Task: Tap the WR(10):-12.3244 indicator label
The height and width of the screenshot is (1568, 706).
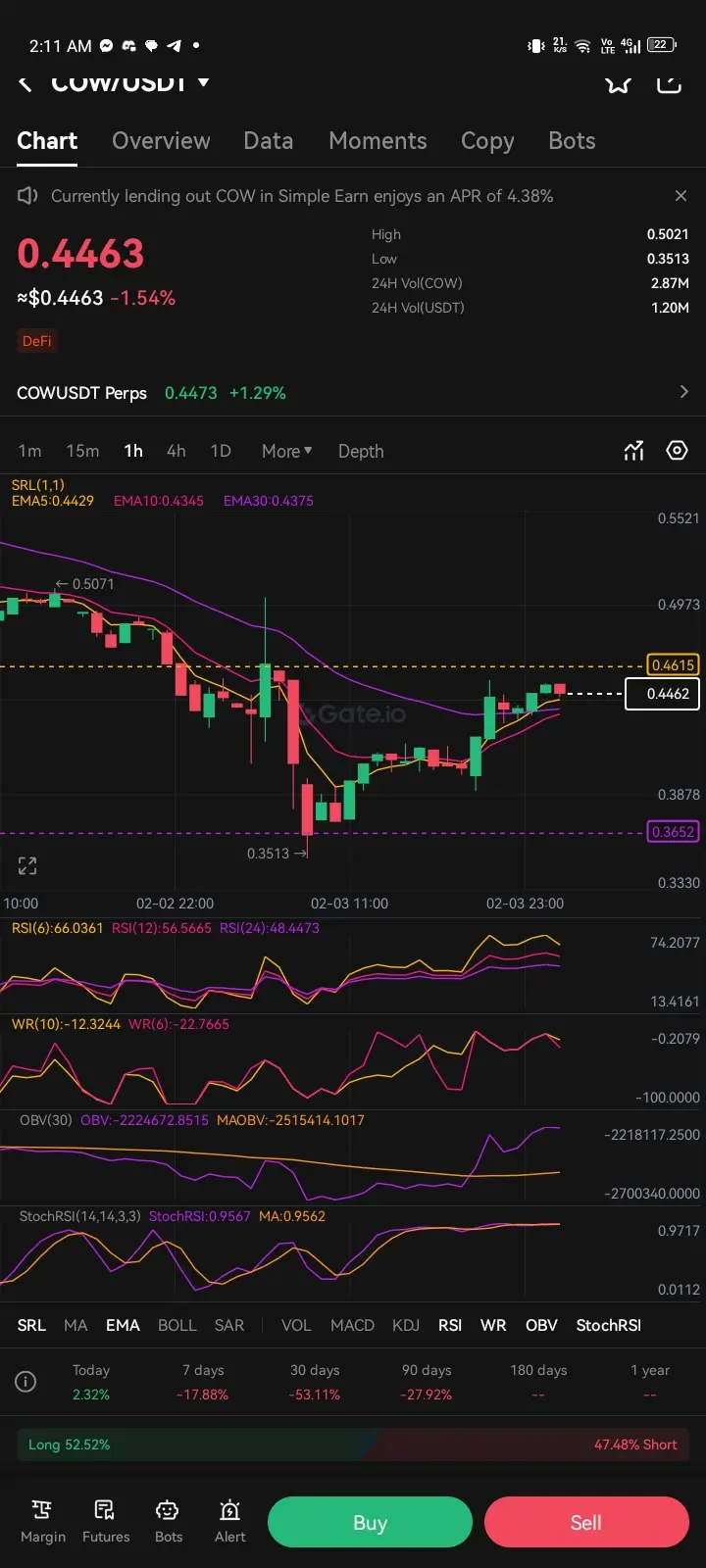Action: coord(66,1024)
